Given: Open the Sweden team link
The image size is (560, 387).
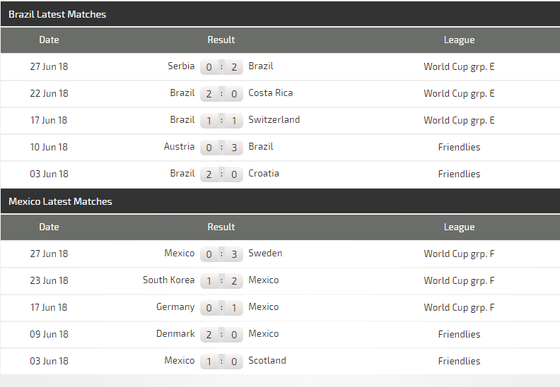Looking at the screenshot, I should [265, 253].
